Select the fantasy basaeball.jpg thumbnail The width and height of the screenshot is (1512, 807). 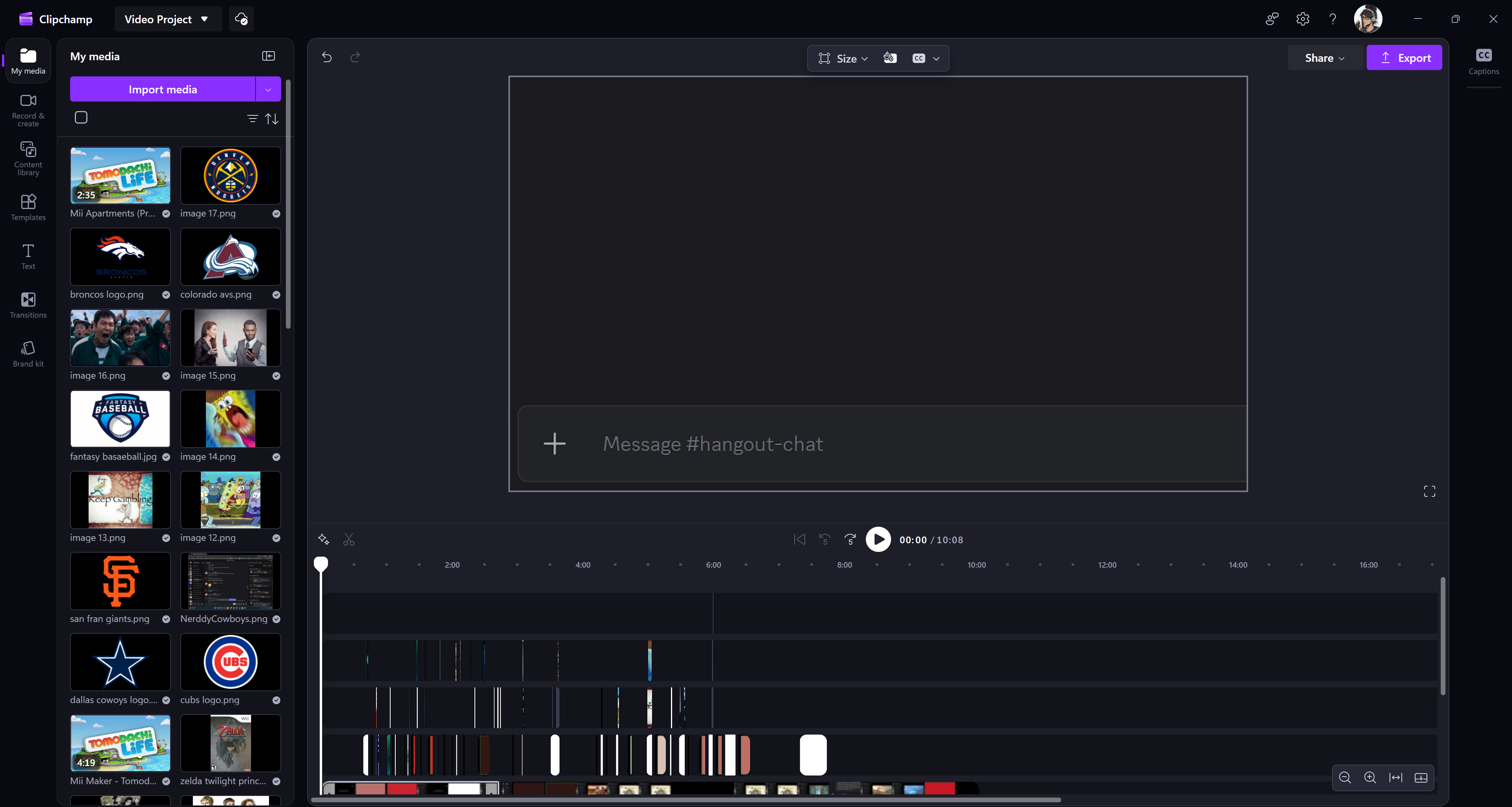pos(120,418)
